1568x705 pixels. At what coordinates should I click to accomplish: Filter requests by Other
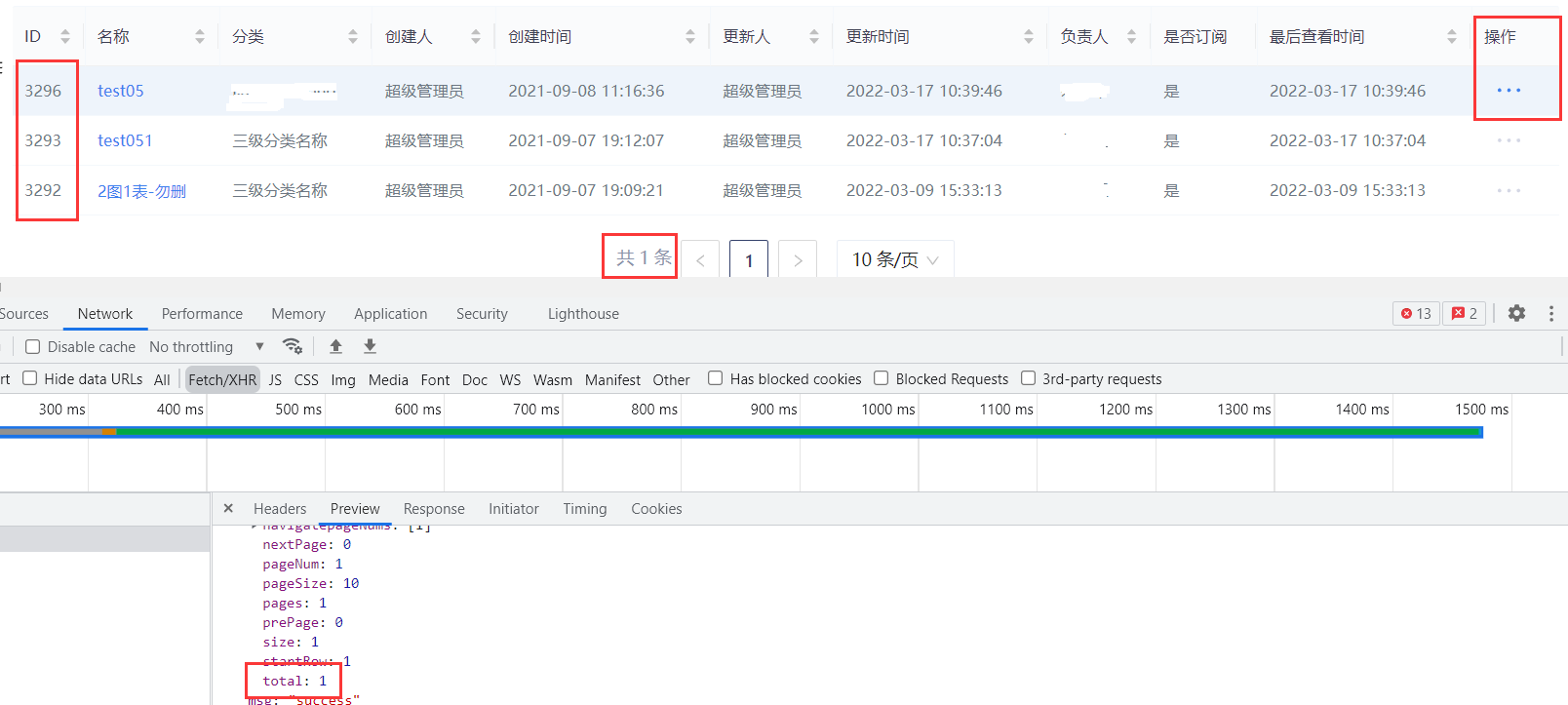[671, 379]
